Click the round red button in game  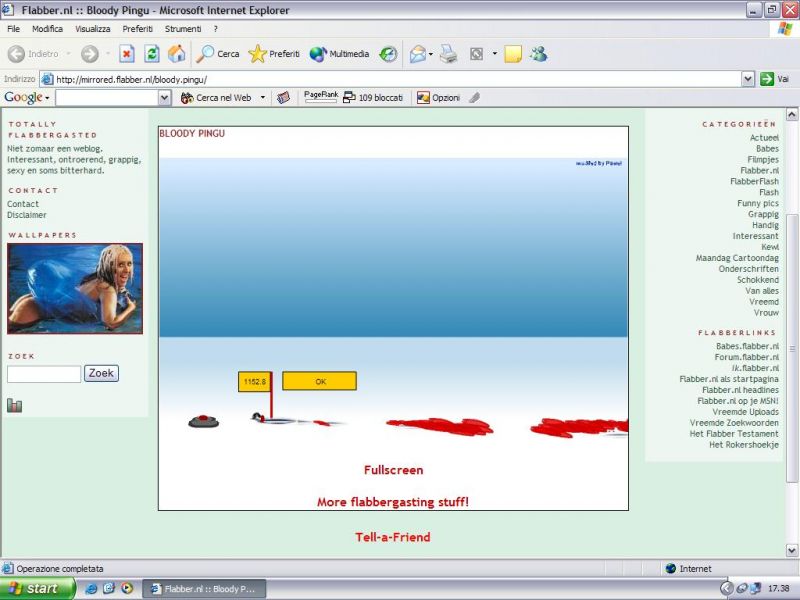point(204,421)
